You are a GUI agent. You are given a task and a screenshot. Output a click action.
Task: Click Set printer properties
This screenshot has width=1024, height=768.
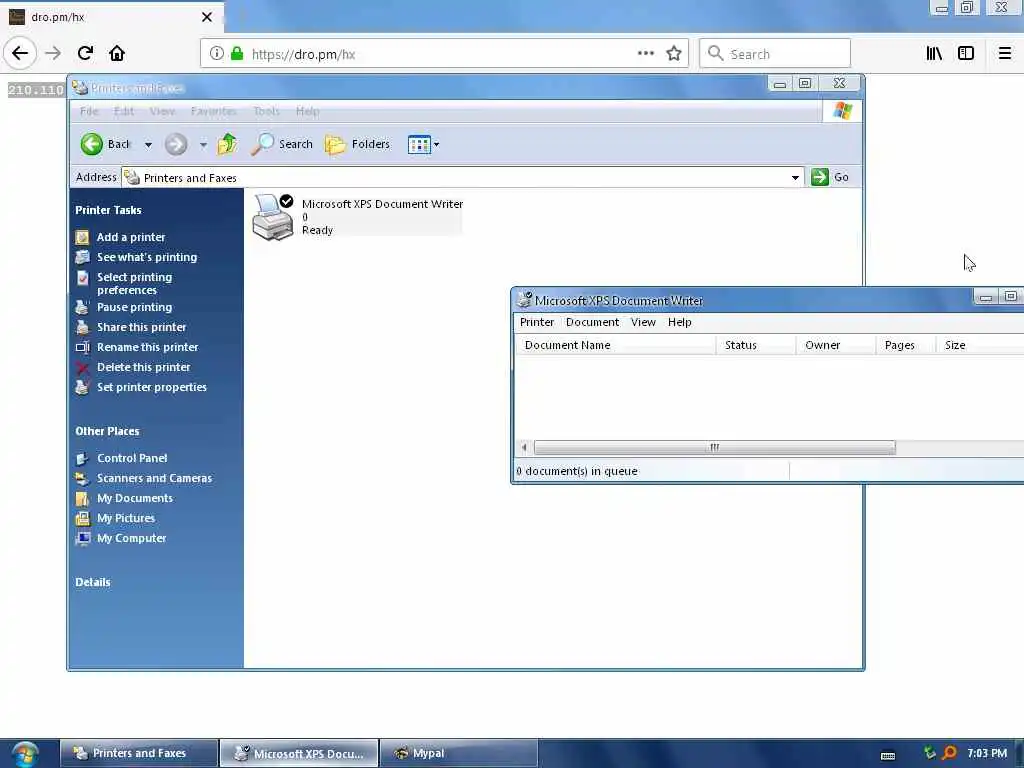coord(152,387)
